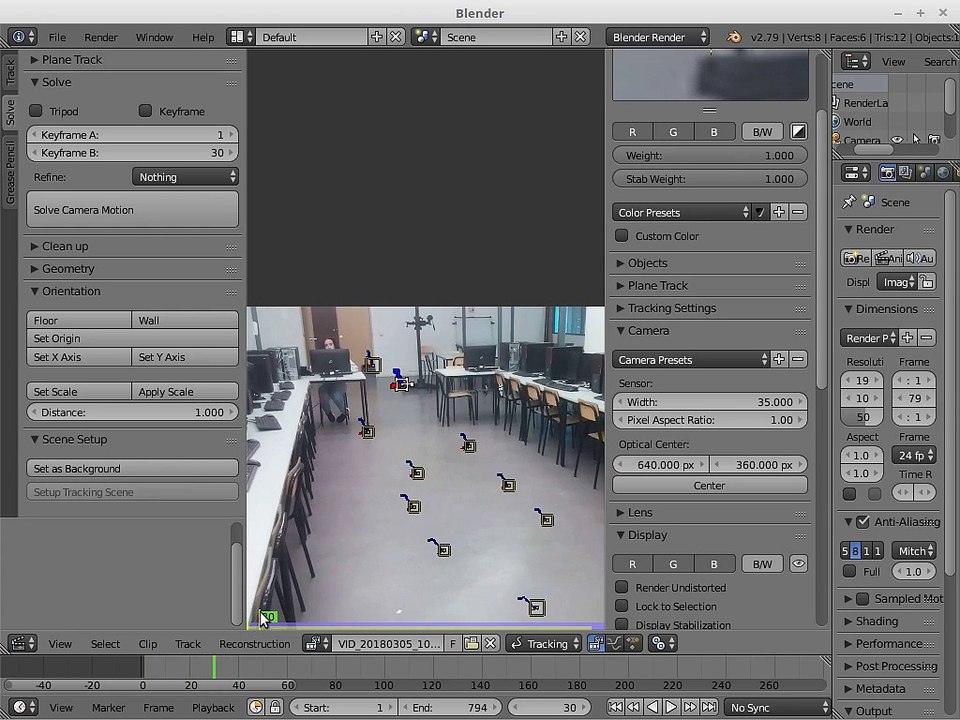Viewport: 960px width, 720px height.
Task: Click the Blender logo icon in the header
Action: 733,37
